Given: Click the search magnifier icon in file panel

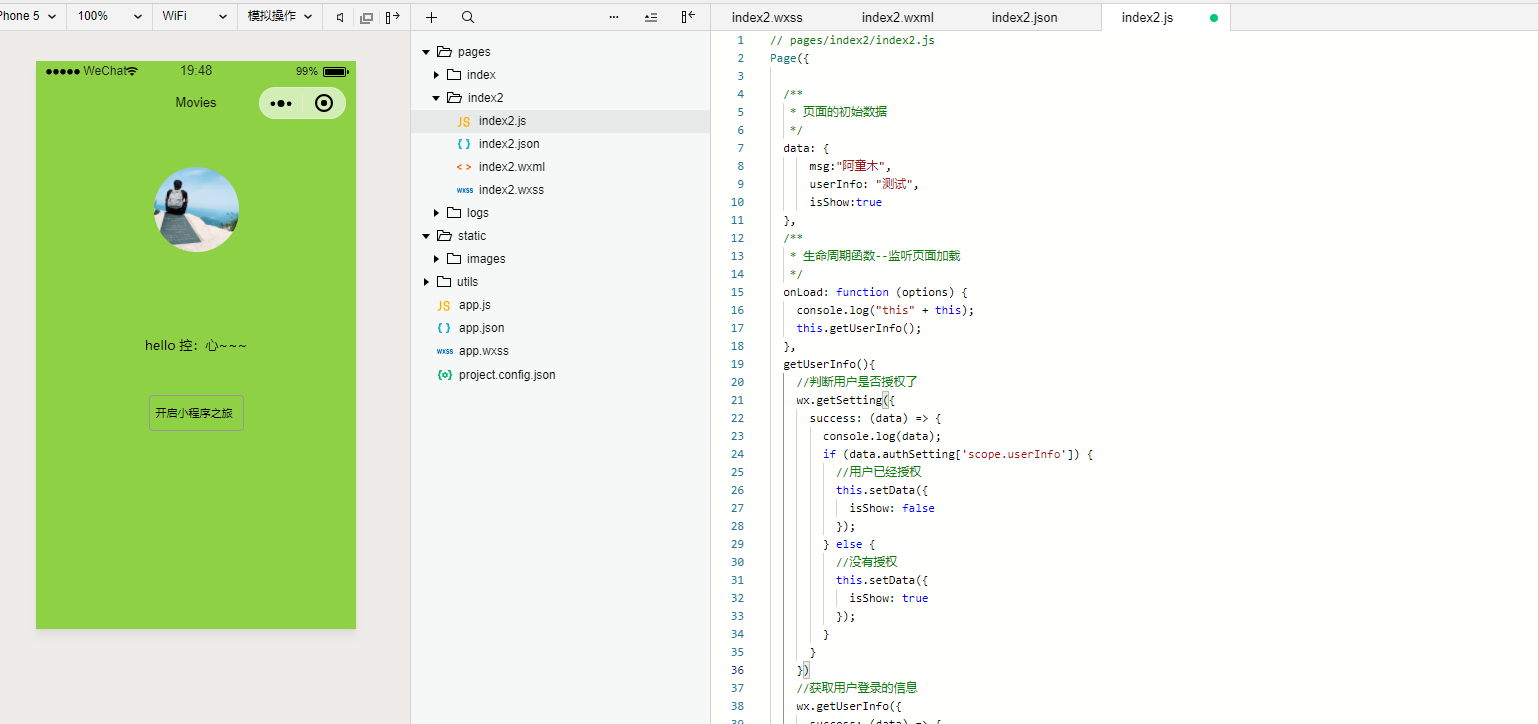Looking at the screenshot, I should (x=468, y=17).
